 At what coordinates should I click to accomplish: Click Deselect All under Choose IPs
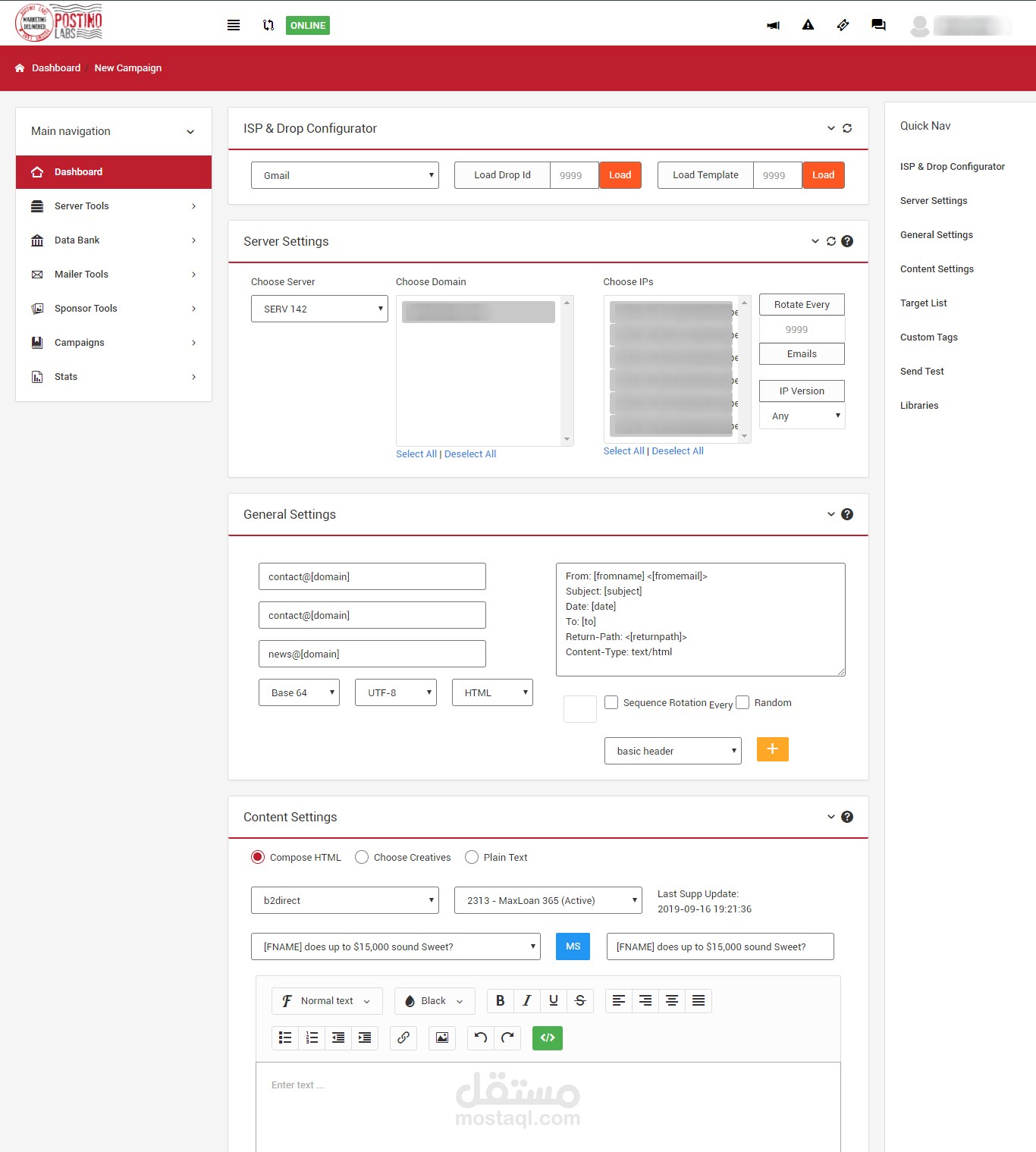pyautogui.click(x=678, y=450)
